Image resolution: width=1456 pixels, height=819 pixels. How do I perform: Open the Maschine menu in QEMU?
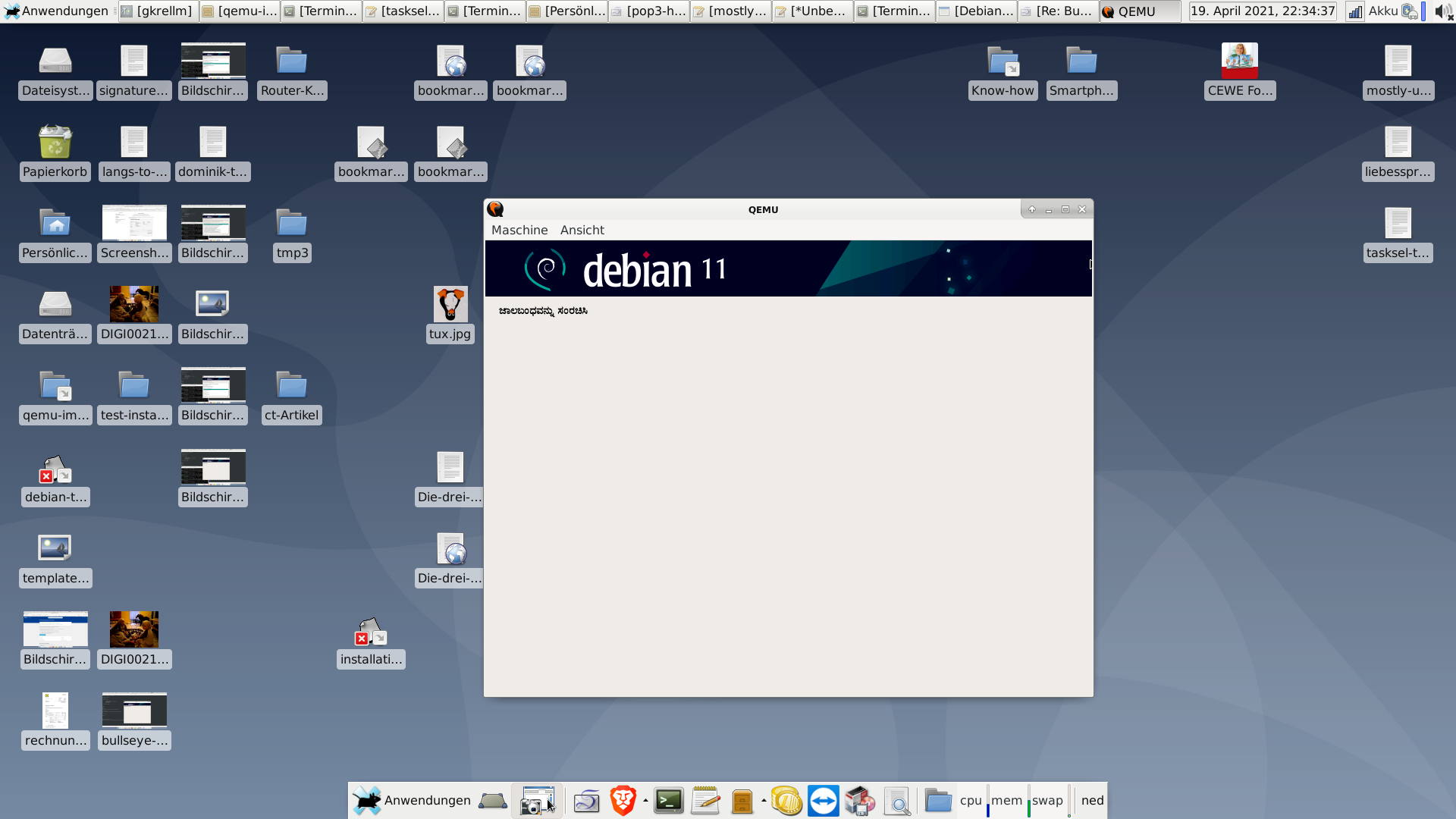(x=519, y=230)
